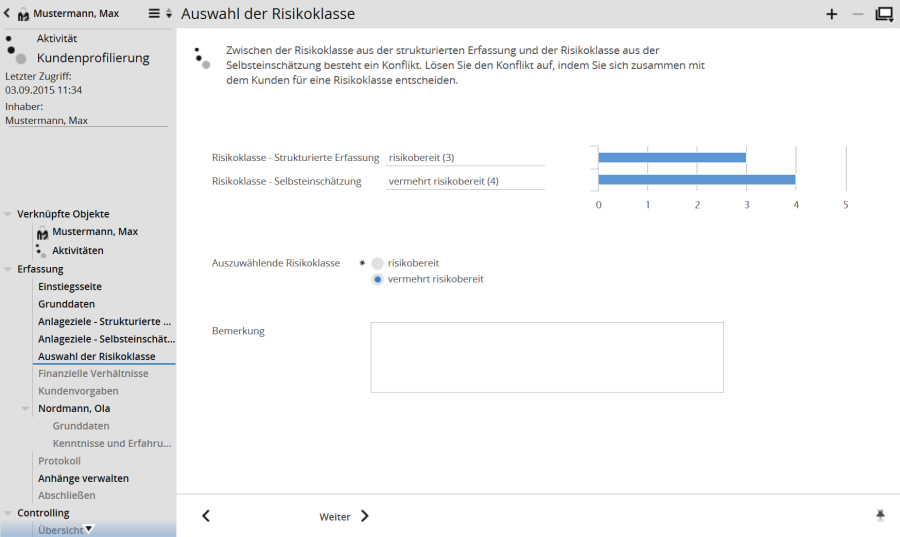Open the window stack icon at top right
Image resolution: width=900 pixels, height=537 pixels.
point(884,14)
